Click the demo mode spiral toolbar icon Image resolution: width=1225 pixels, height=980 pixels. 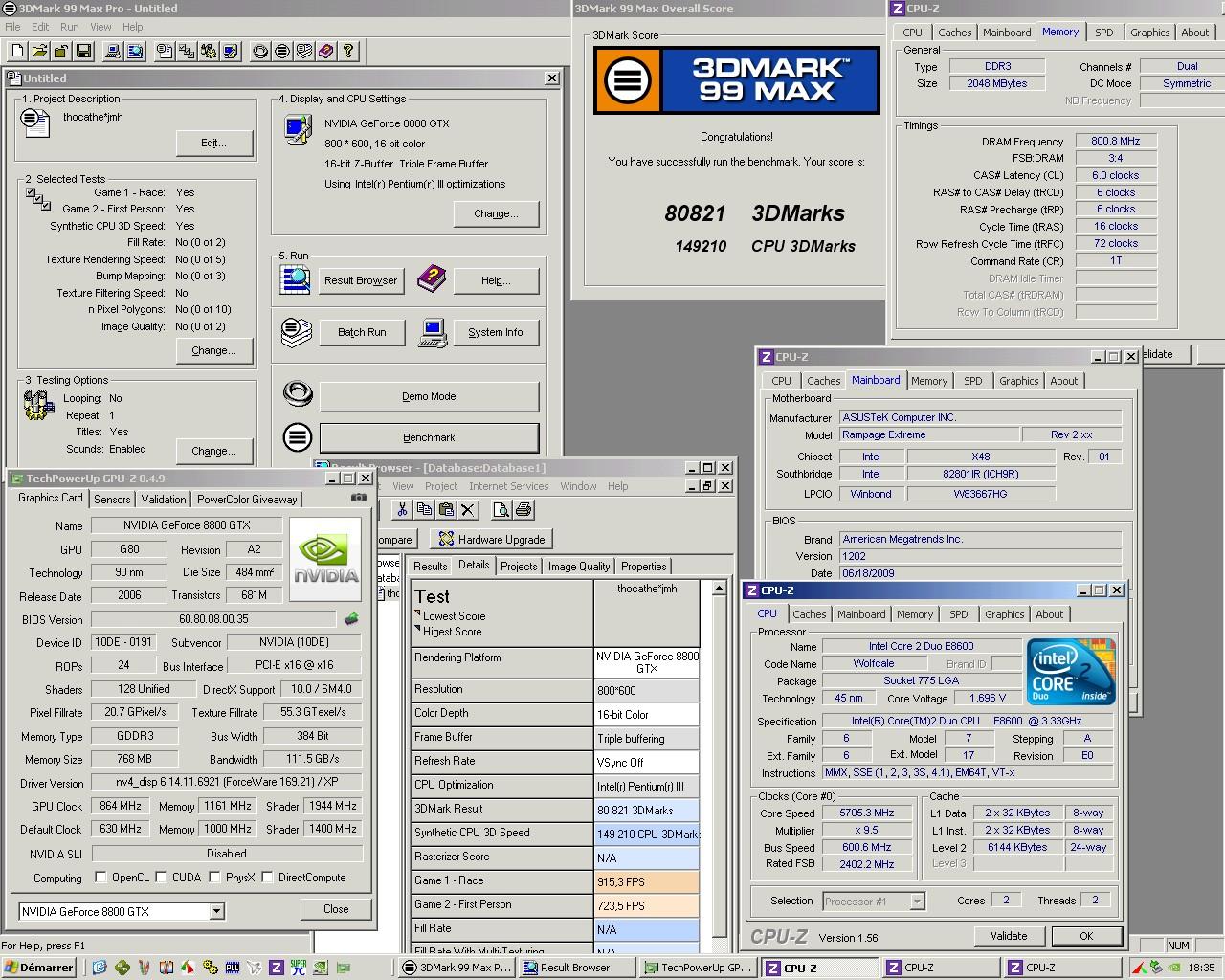point(260,51)
